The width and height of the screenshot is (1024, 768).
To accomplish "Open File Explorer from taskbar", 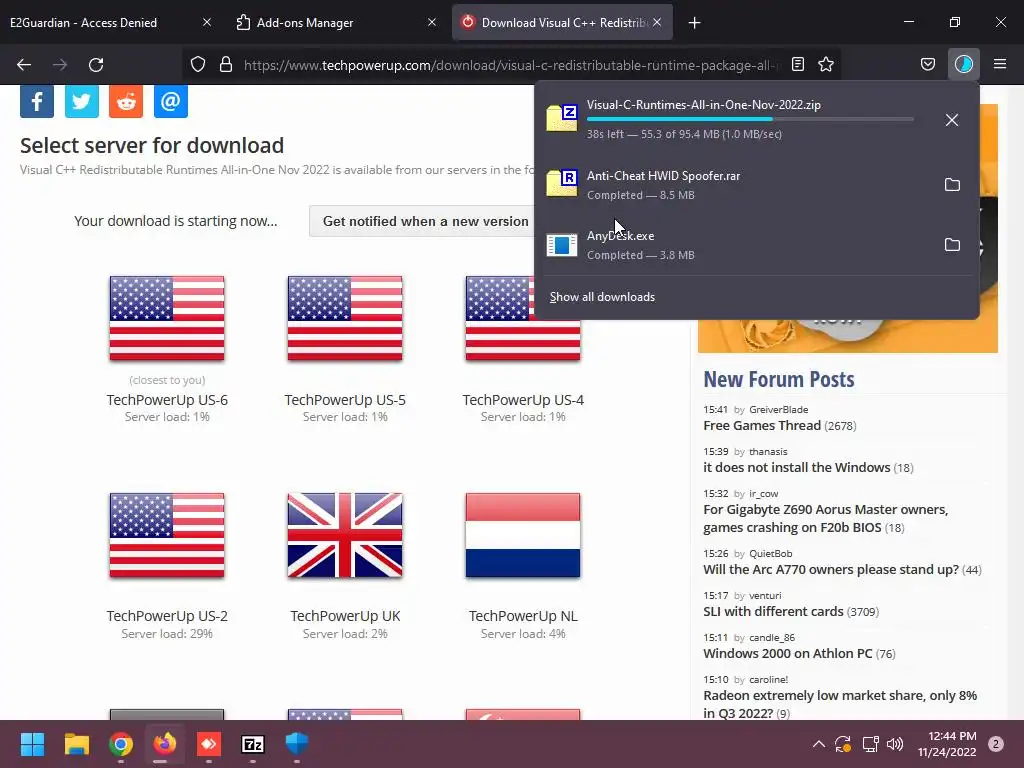I will coord(76,744).
